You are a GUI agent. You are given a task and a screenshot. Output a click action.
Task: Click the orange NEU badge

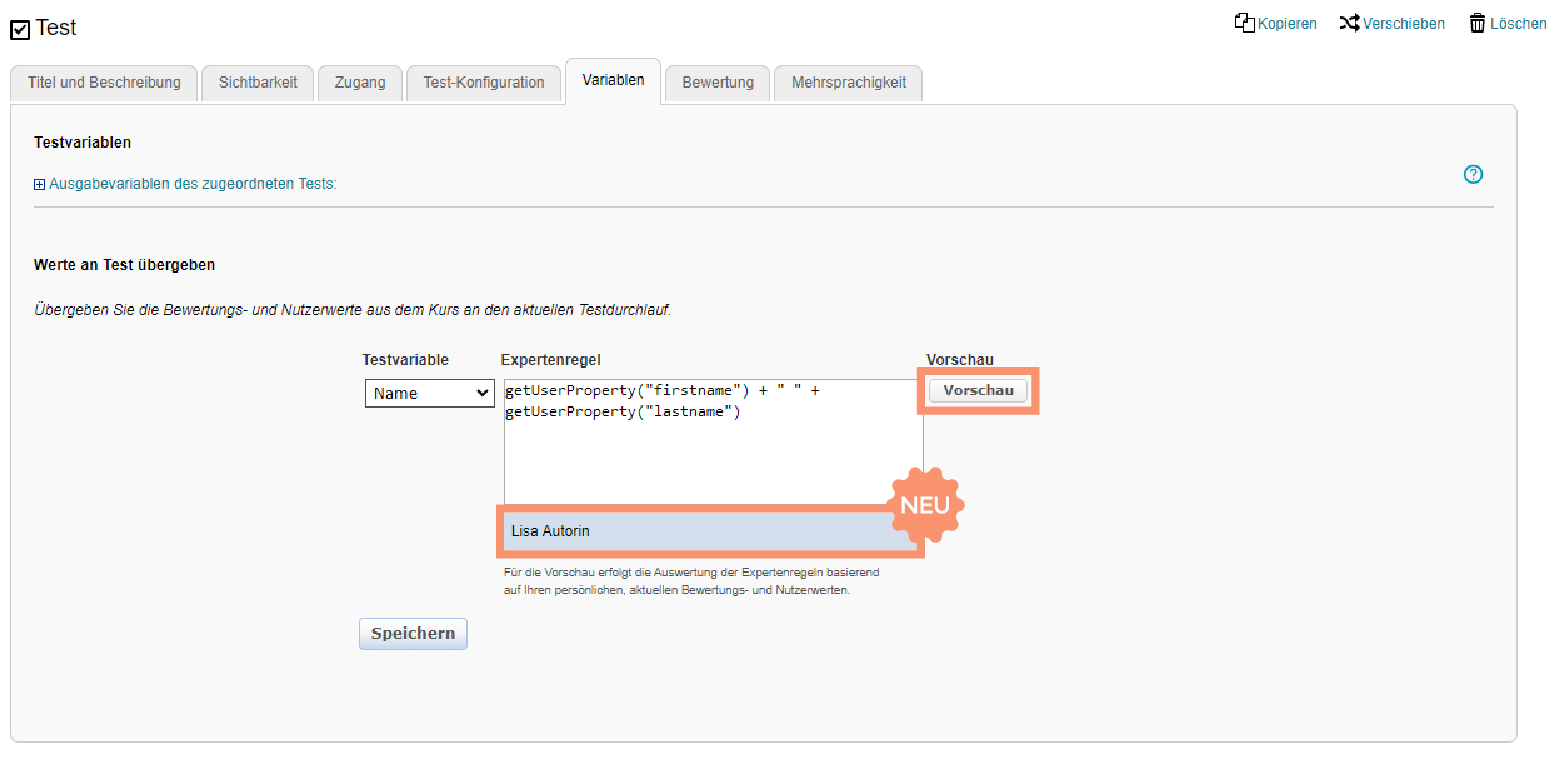click(924, 505)
